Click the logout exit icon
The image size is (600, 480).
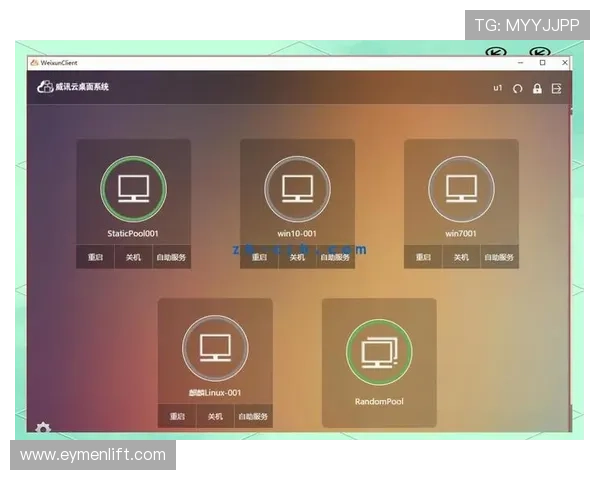556,88
